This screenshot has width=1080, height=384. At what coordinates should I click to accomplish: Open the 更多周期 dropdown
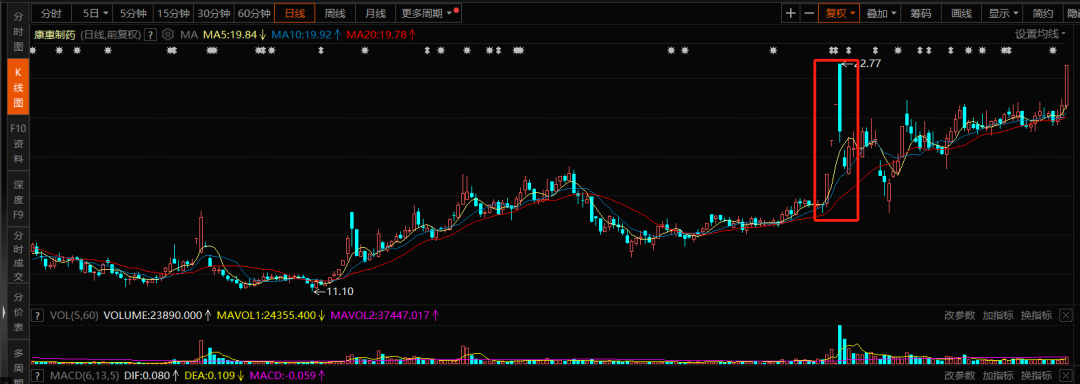[430, 13]
